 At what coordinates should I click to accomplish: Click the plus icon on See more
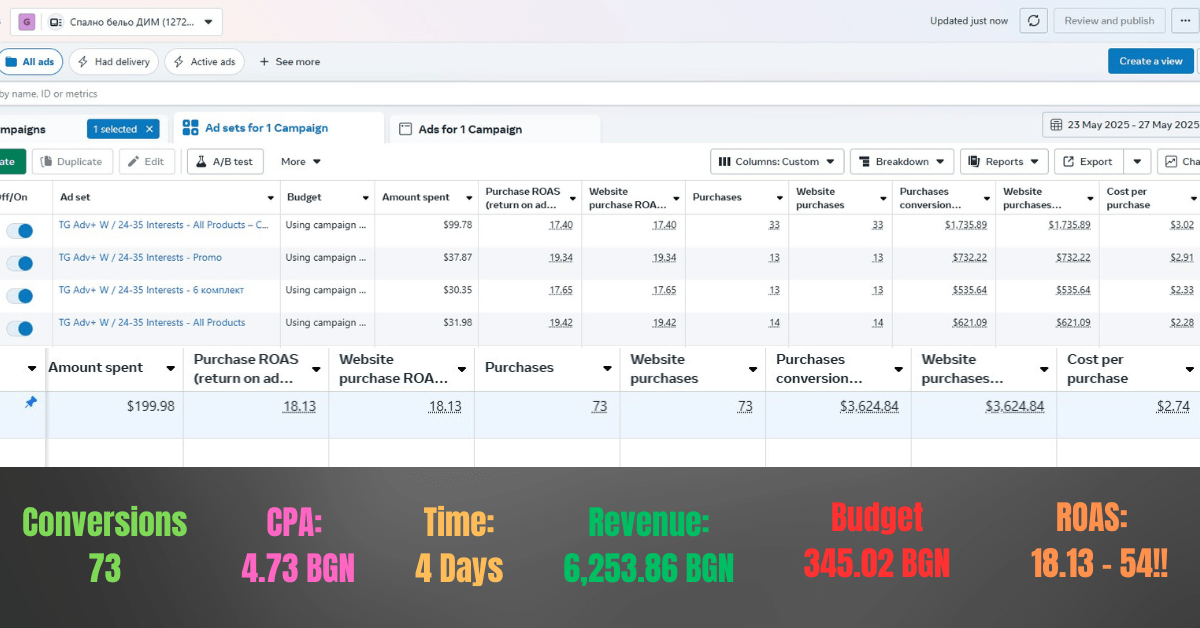coord(264,62)
